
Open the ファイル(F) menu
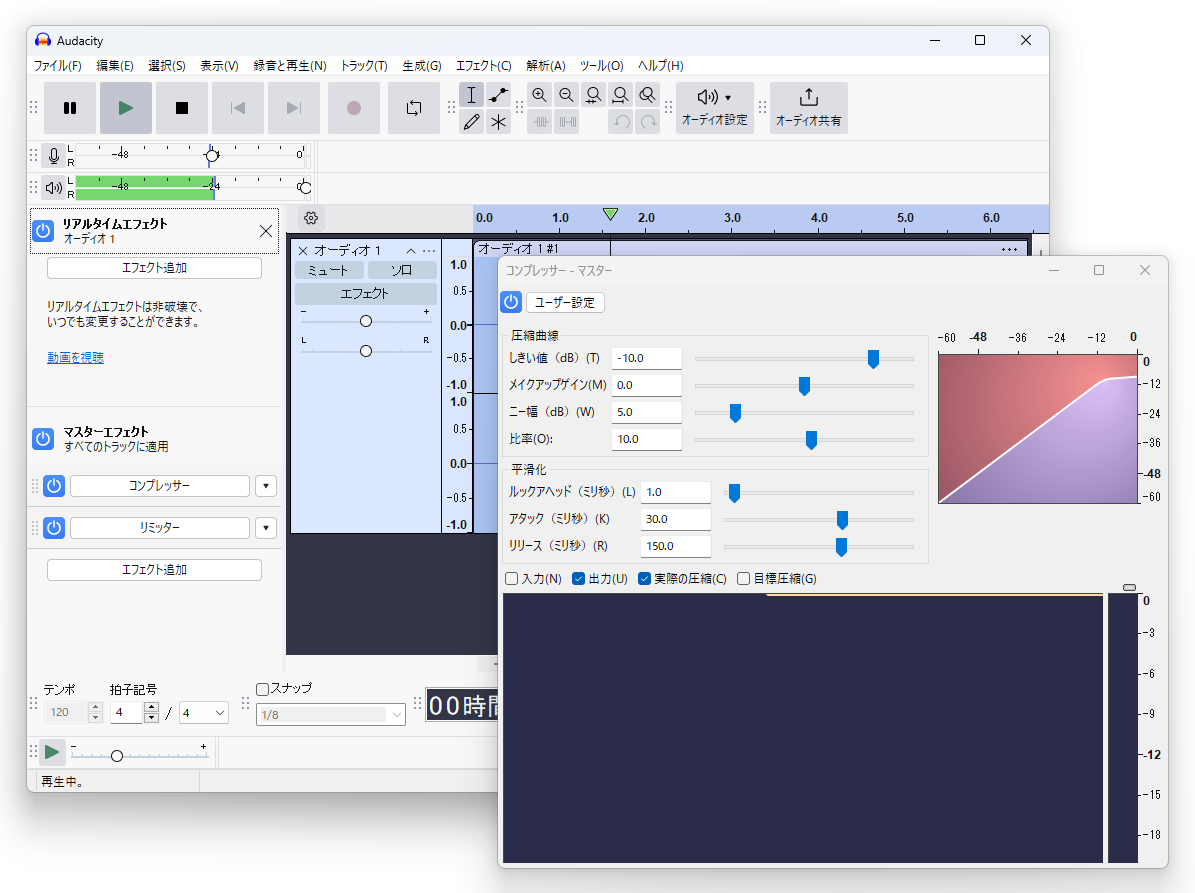[57, 66]
